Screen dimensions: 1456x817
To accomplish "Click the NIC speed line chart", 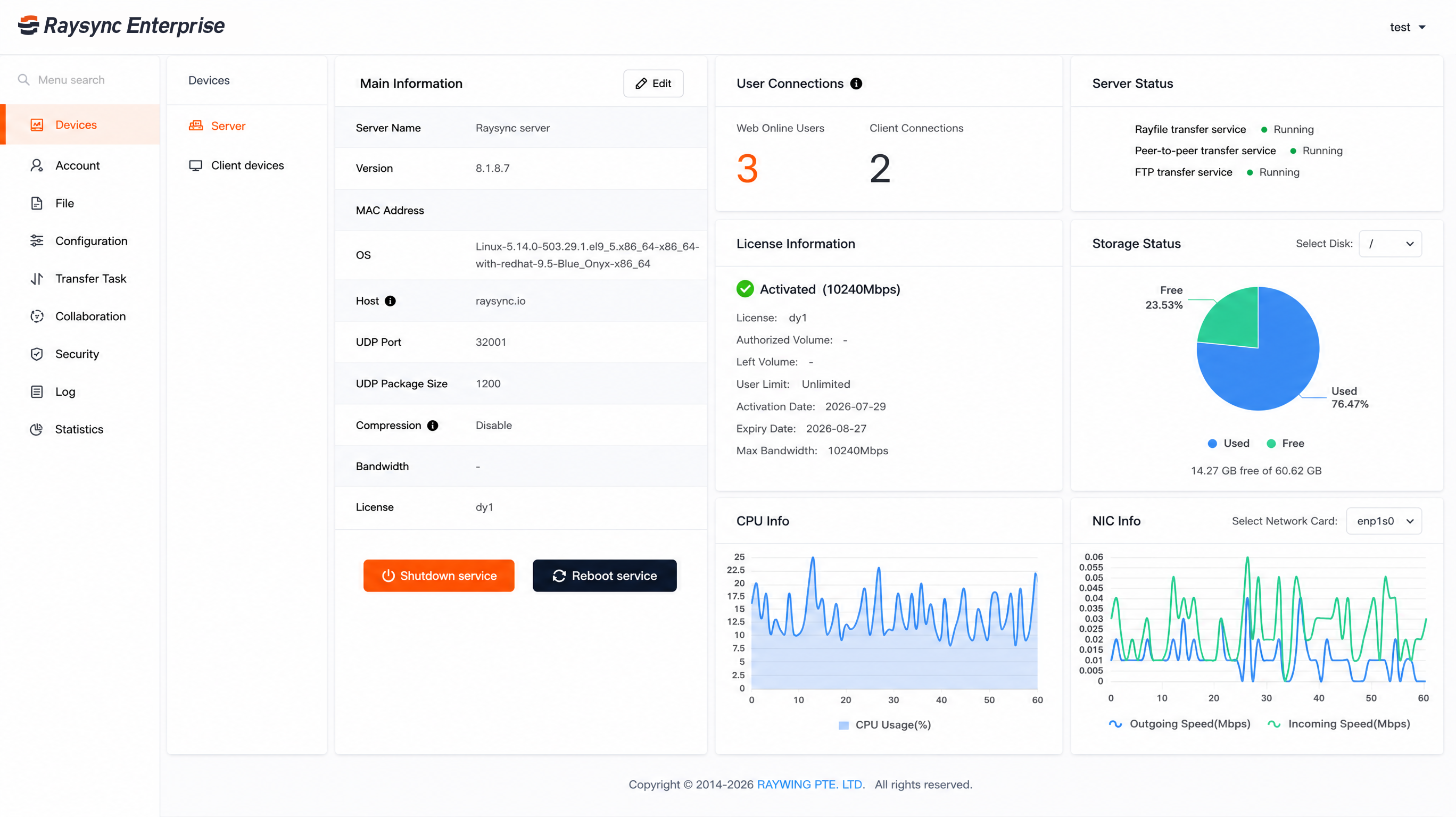I will tap(1268, 619).
